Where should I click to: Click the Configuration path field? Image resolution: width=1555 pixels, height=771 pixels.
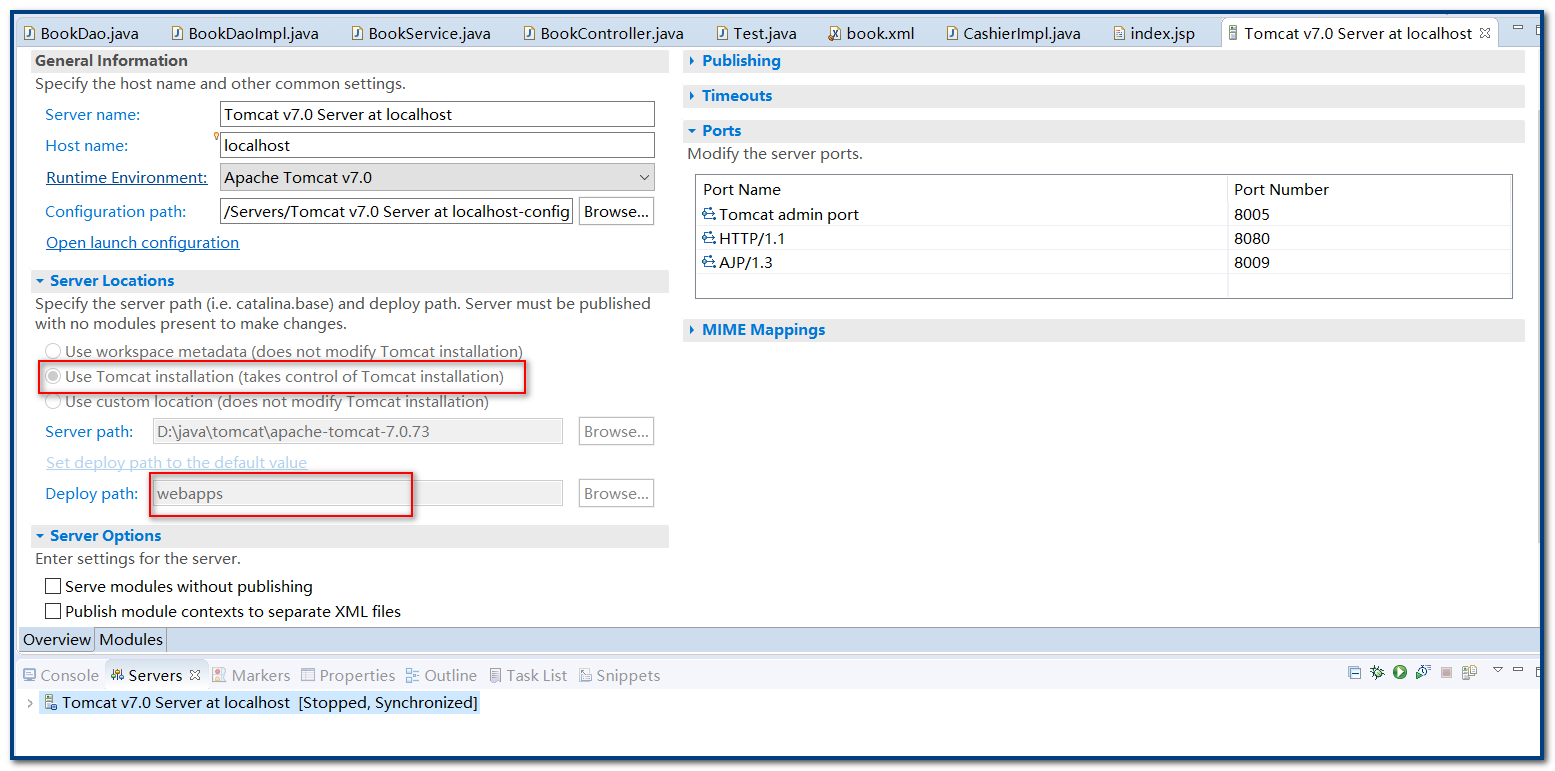(396, 211)
